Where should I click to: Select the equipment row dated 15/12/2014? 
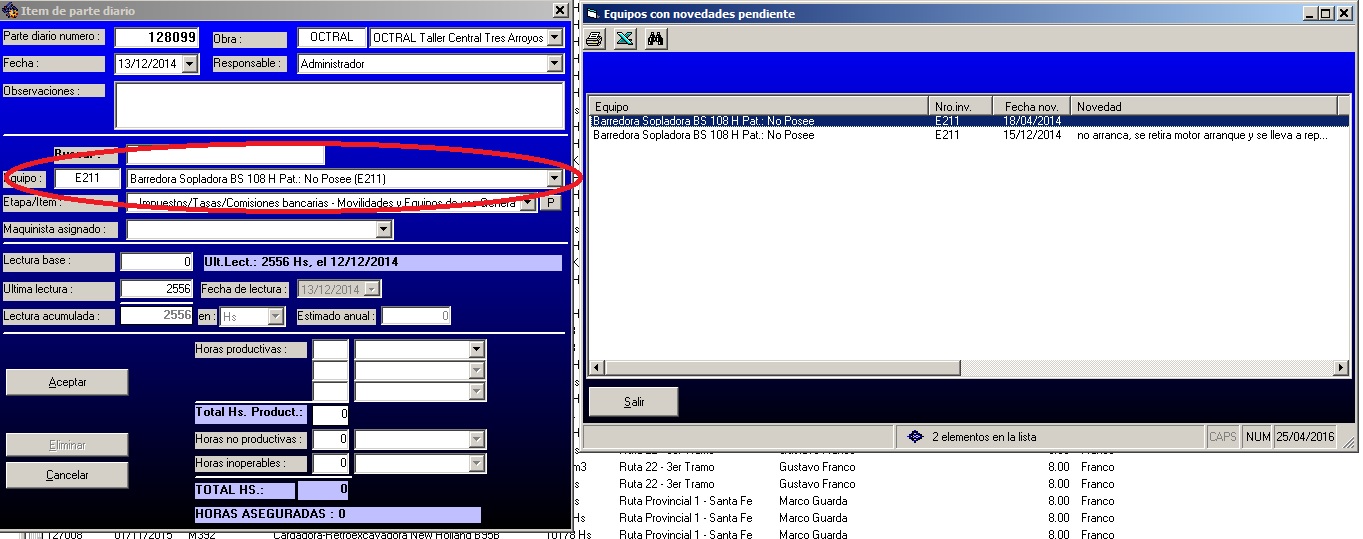(x=760, y=135)
